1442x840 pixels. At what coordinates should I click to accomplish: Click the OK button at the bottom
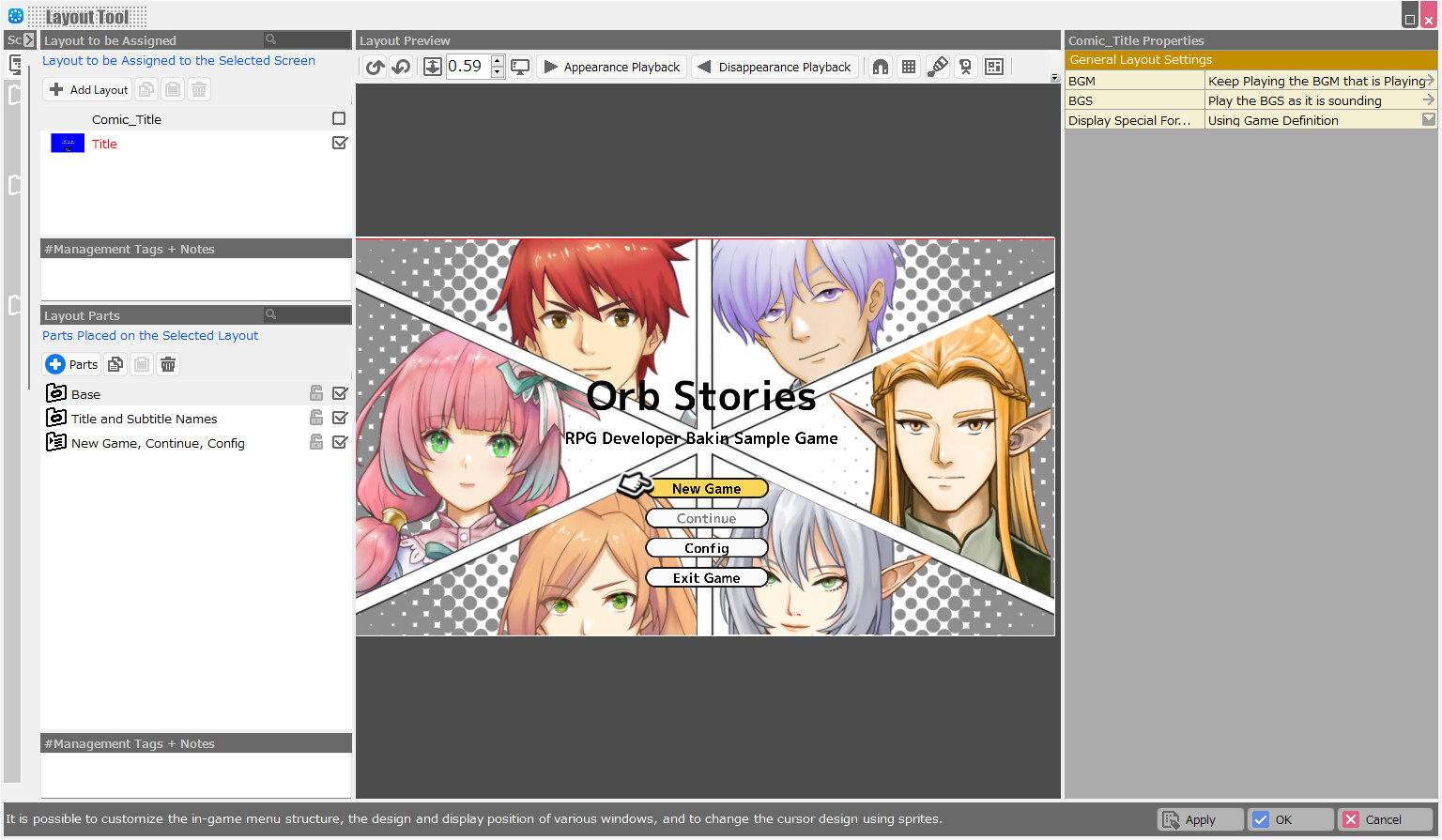(1289, 818)
